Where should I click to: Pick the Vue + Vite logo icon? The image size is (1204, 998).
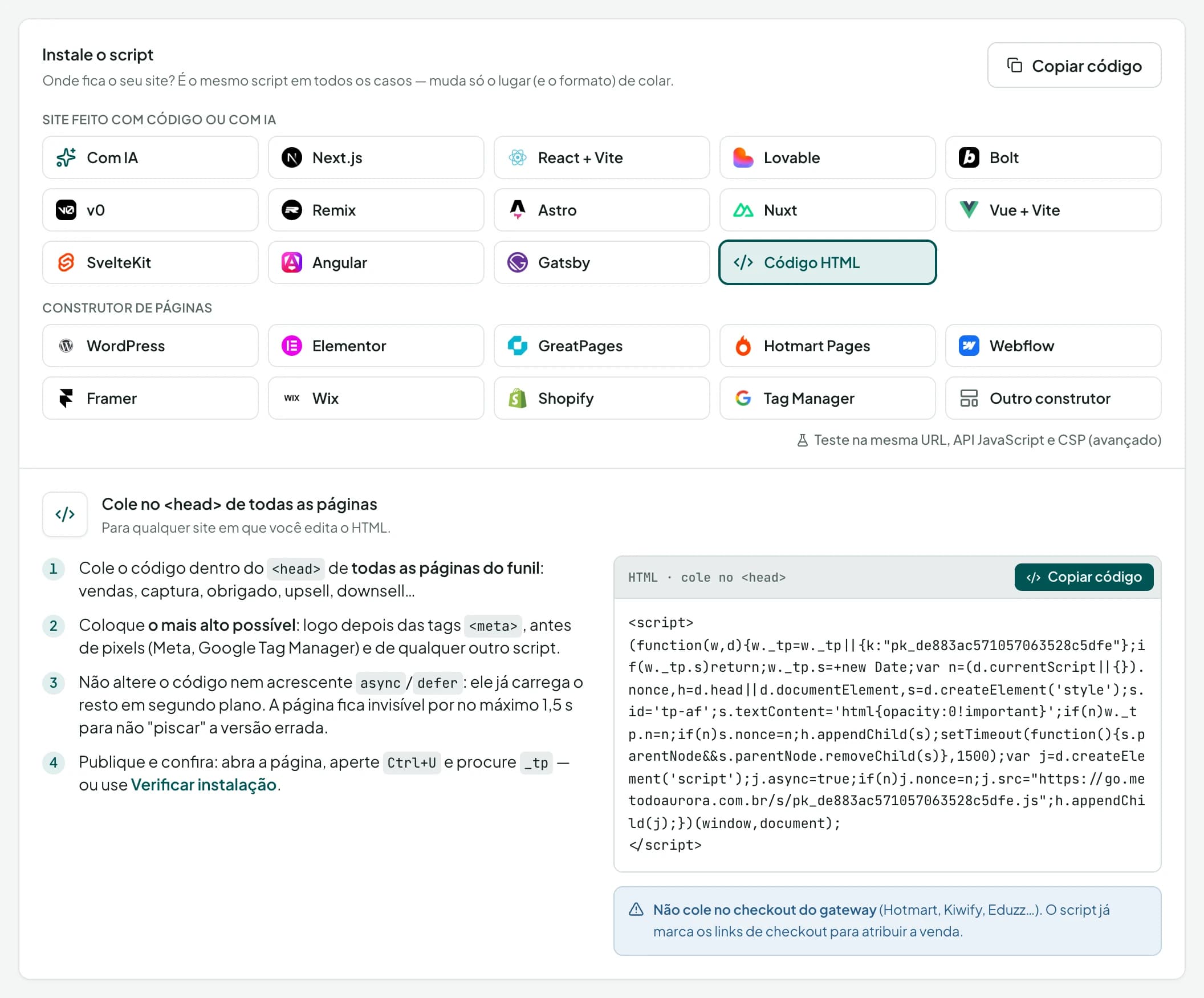pyautogui.click(x=969, y=210)
